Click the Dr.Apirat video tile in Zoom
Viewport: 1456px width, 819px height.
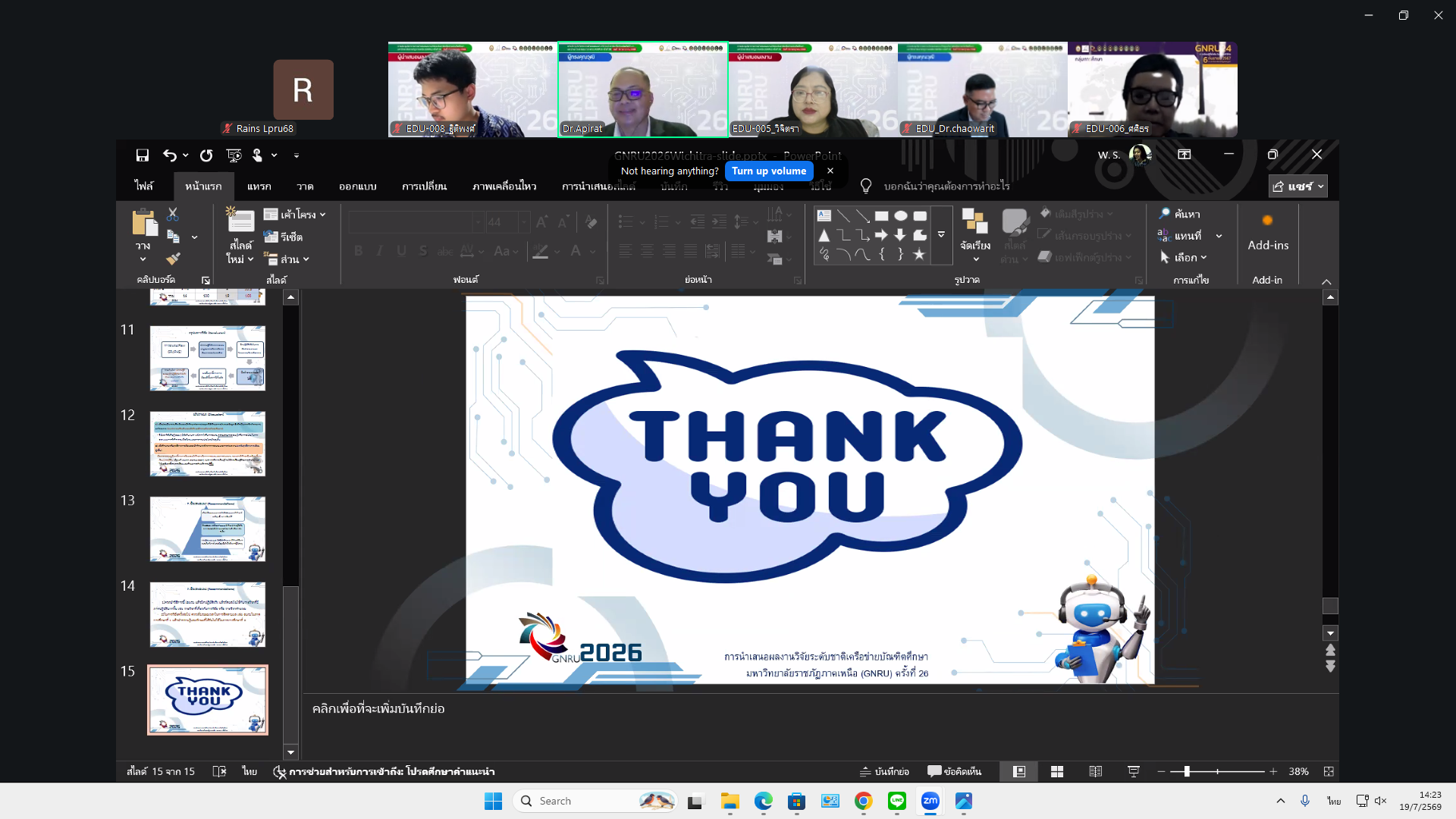643,89
